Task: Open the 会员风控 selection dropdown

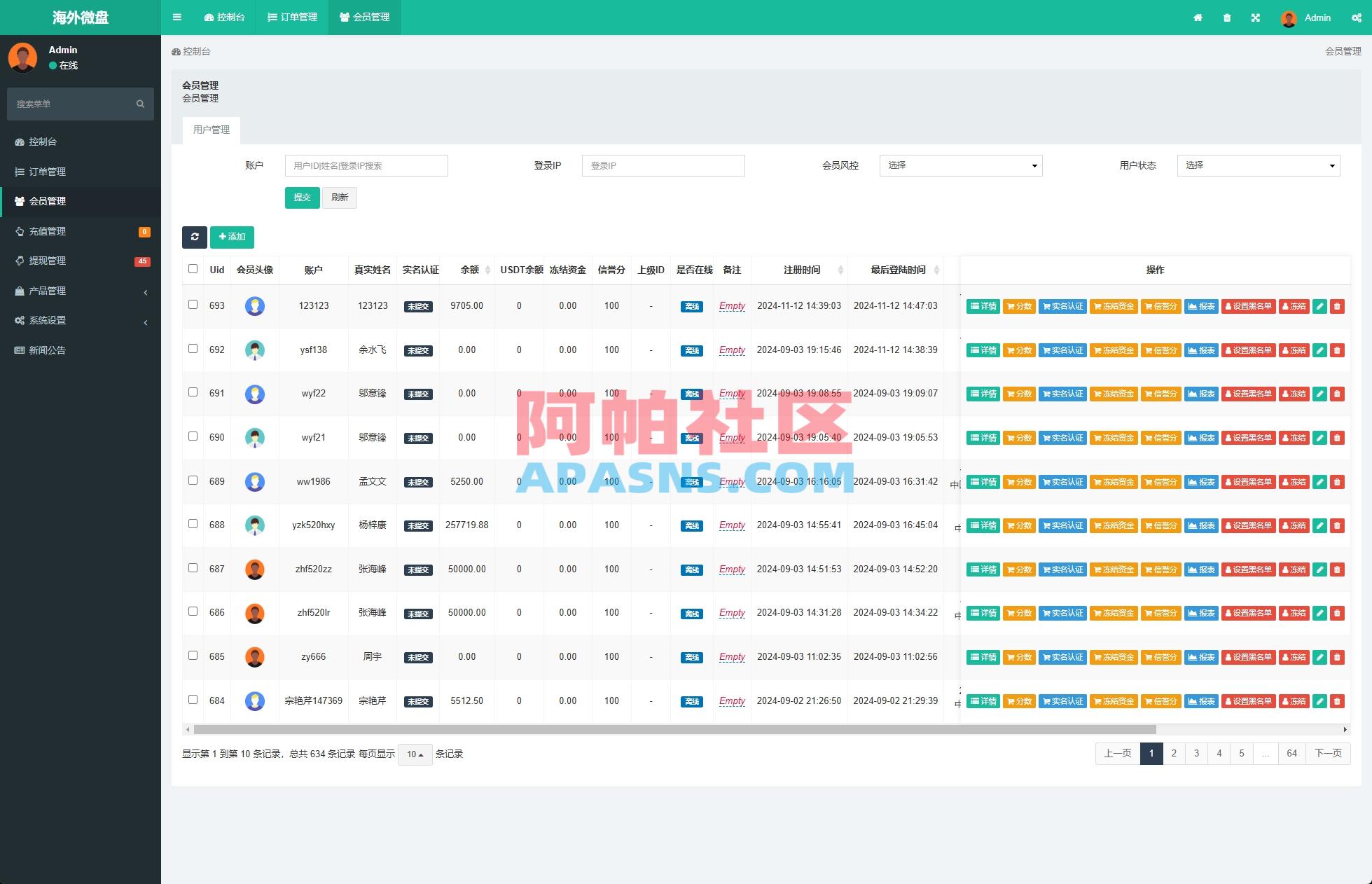Action: 960,165
